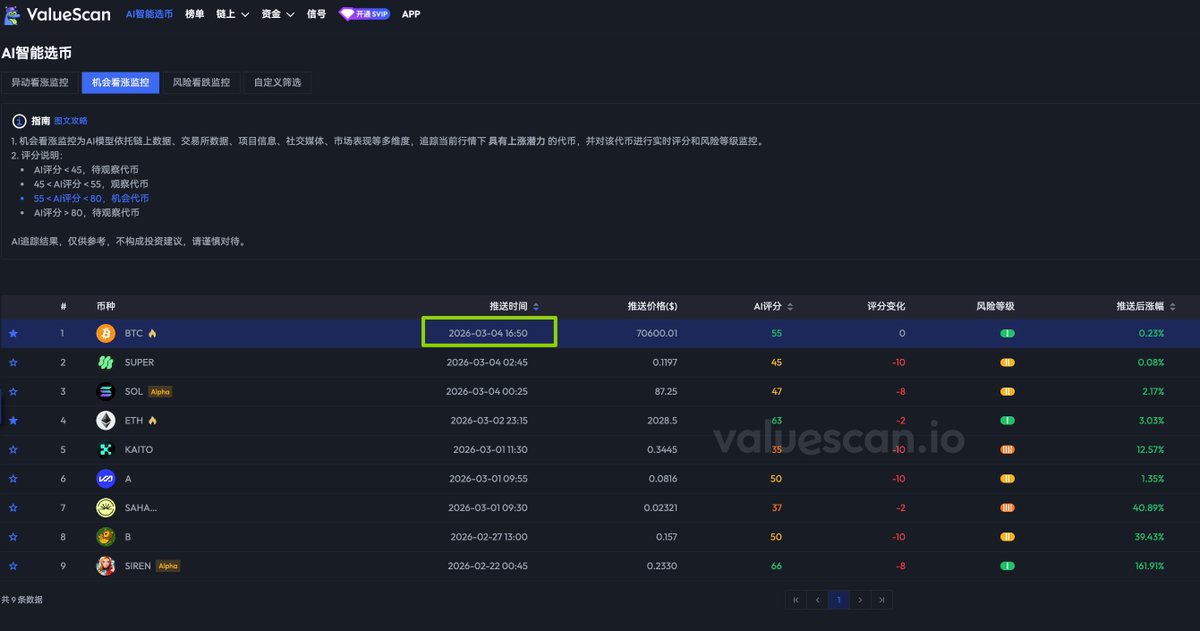Unfavorite the BTC row star
This screenshot has height=631, width=1200.
[x=13, y=333]
